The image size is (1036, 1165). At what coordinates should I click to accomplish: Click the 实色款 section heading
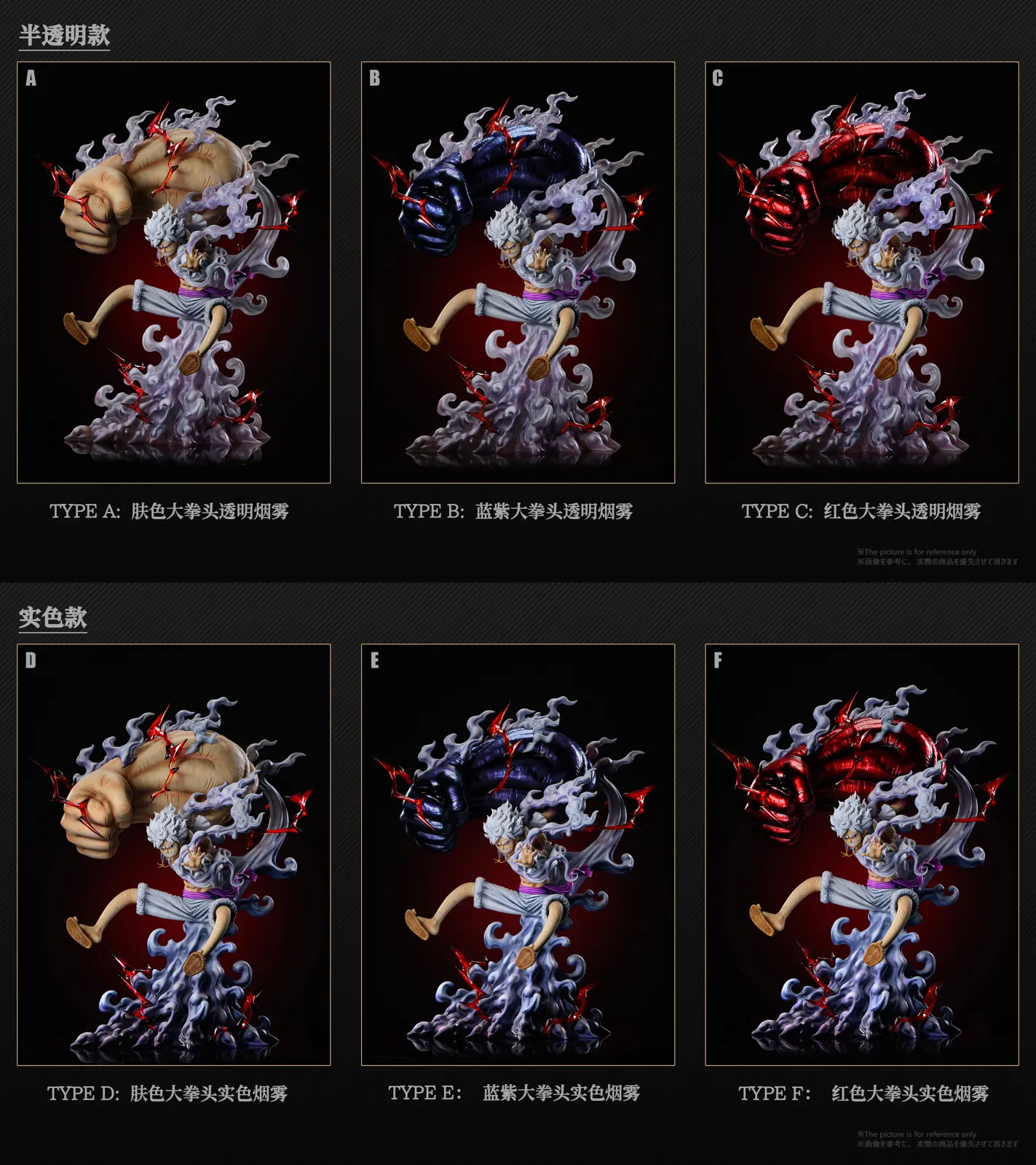coord(52,617)
